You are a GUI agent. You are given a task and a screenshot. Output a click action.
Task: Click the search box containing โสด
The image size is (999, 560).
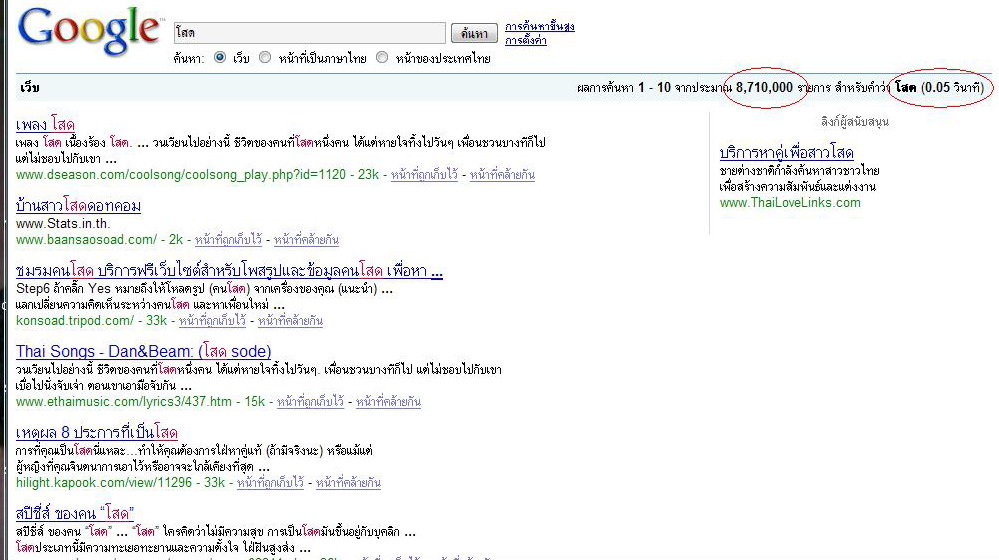click(310, 32)
